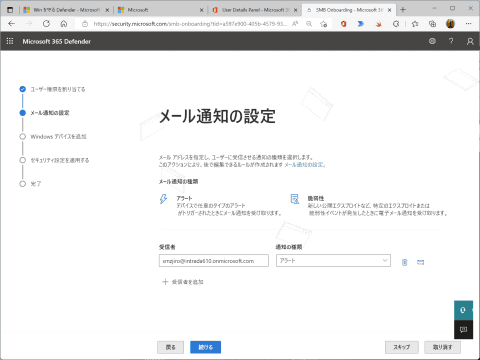Click the 取り消す cancel button
480x360 pixels.
coord(443,347)
